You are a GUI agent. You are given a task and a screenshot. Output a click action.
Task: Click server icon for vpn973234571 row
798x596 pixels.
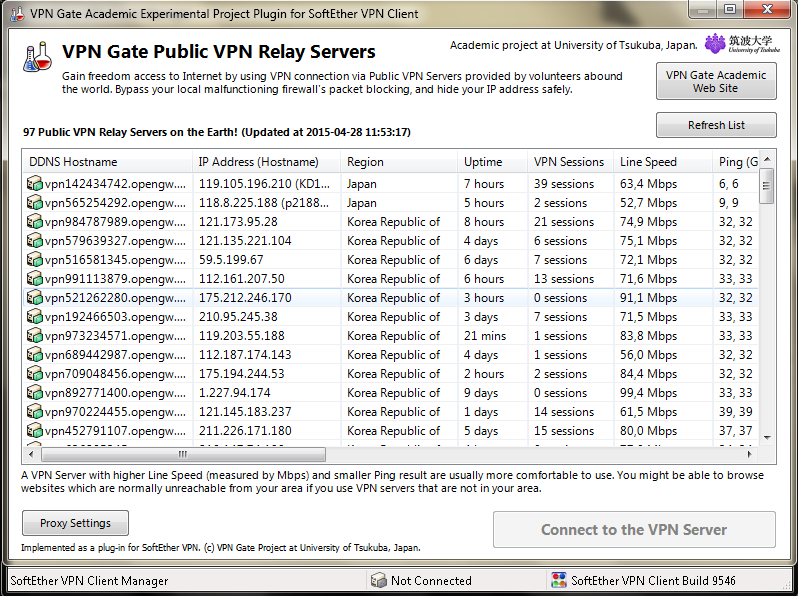coord(35,335)
